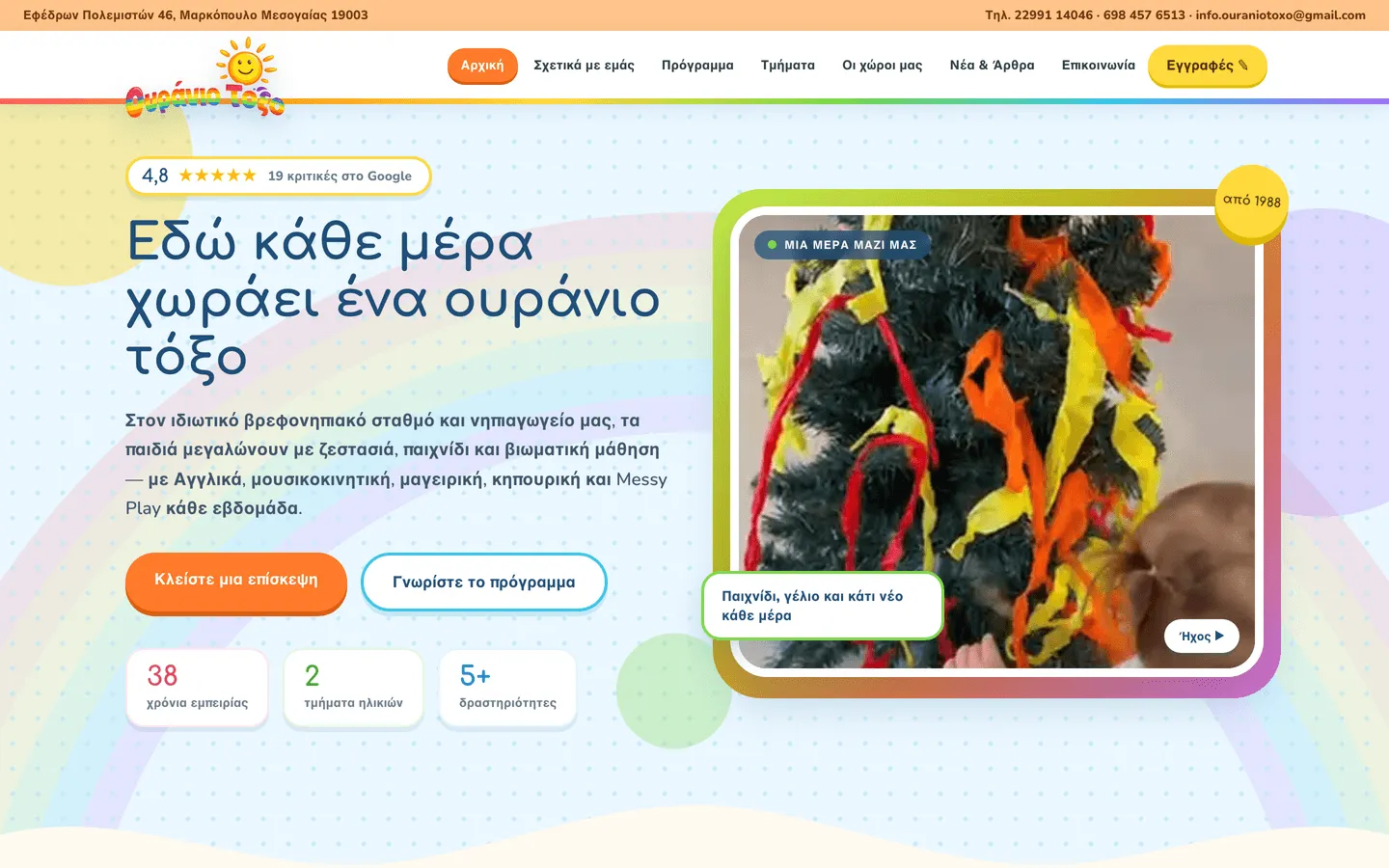1389x868 pixels.
Task: Click Κλείστε μια επίσκεψη button
Action: 236,582
